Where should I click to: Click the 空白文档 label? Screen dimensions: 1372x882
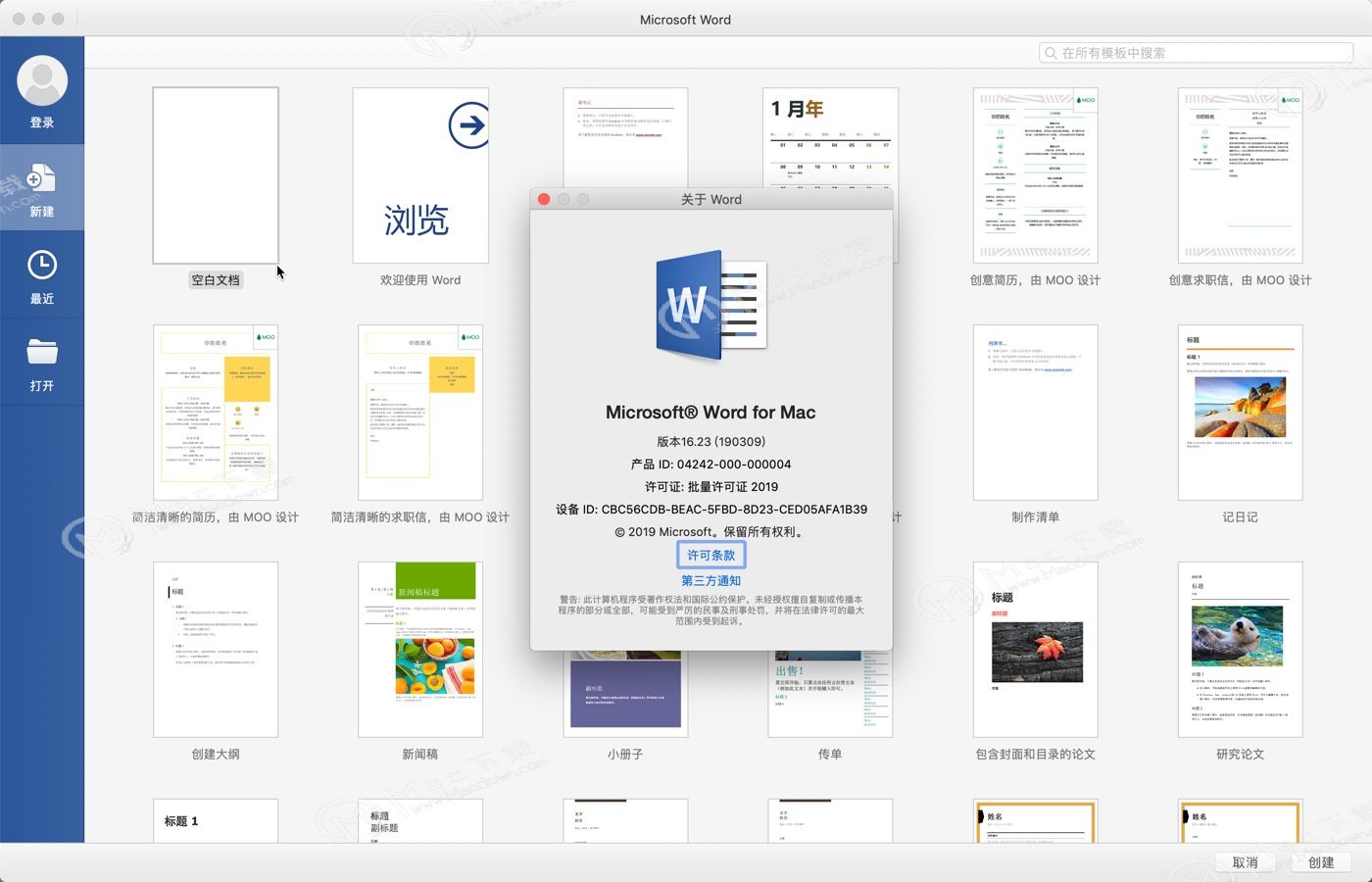(x=216, y=280)
